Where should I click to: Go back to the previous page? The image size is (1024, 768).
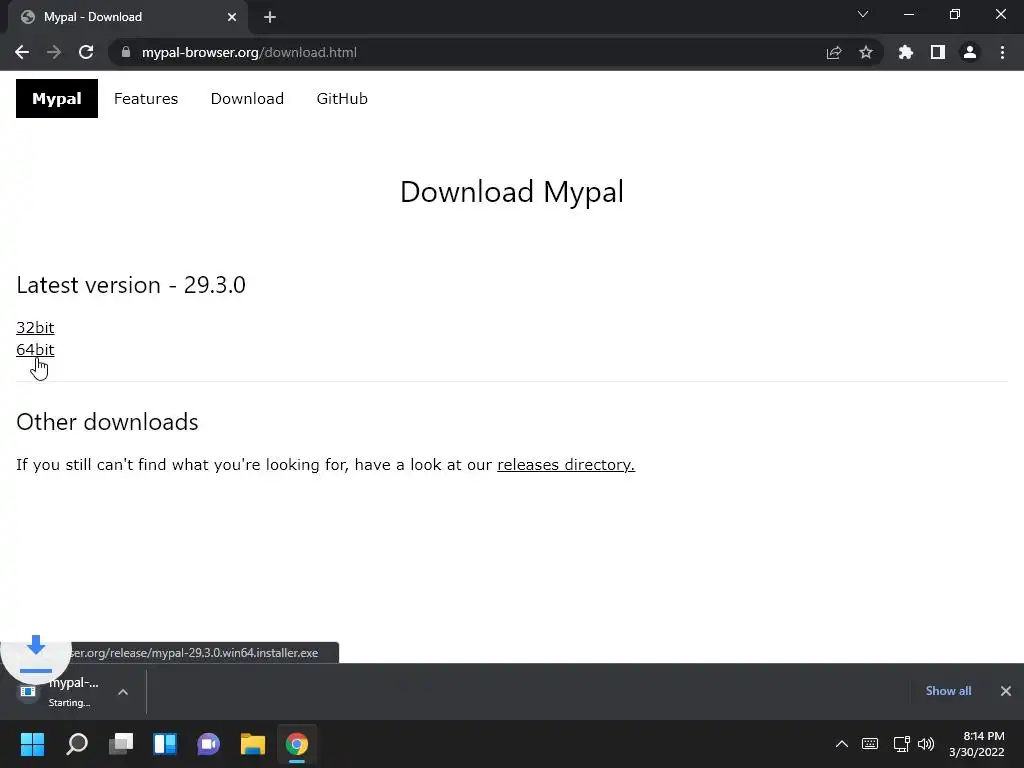pyautogui.click(x=22, y=52)
